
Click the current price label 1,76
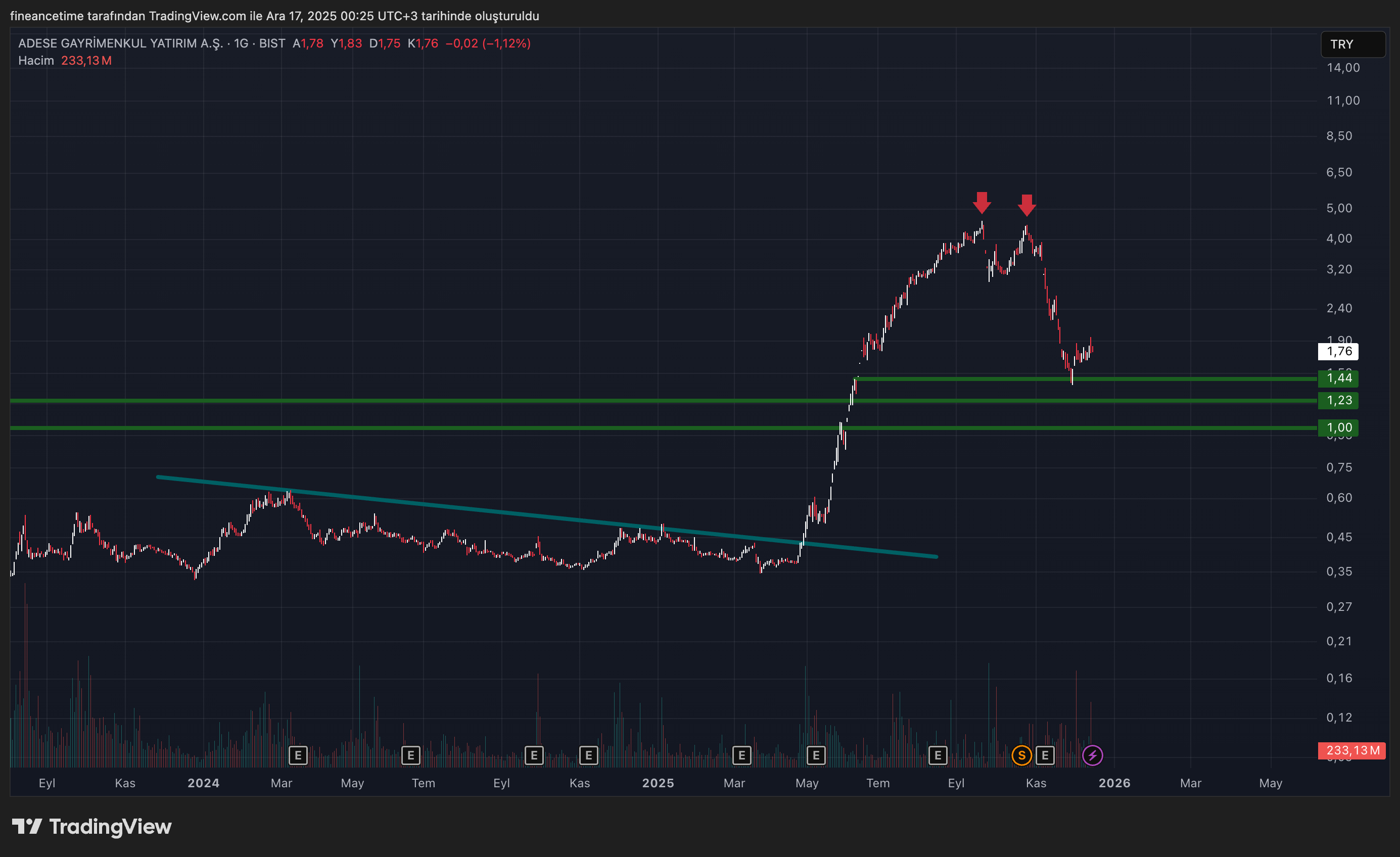(x=1338, y=352)
